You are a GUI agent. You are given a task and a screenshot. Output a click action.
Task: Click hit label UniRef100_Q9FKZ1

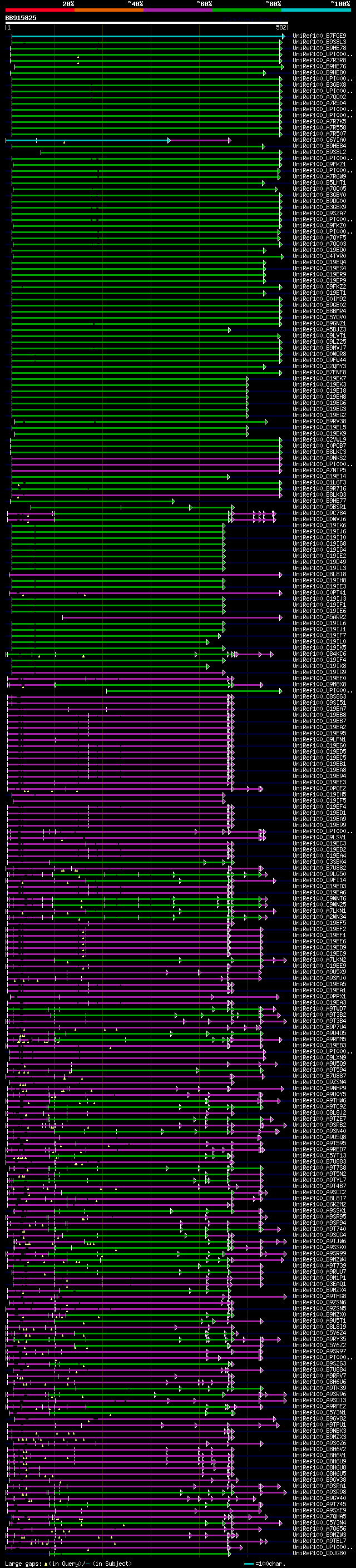[319, 164]
